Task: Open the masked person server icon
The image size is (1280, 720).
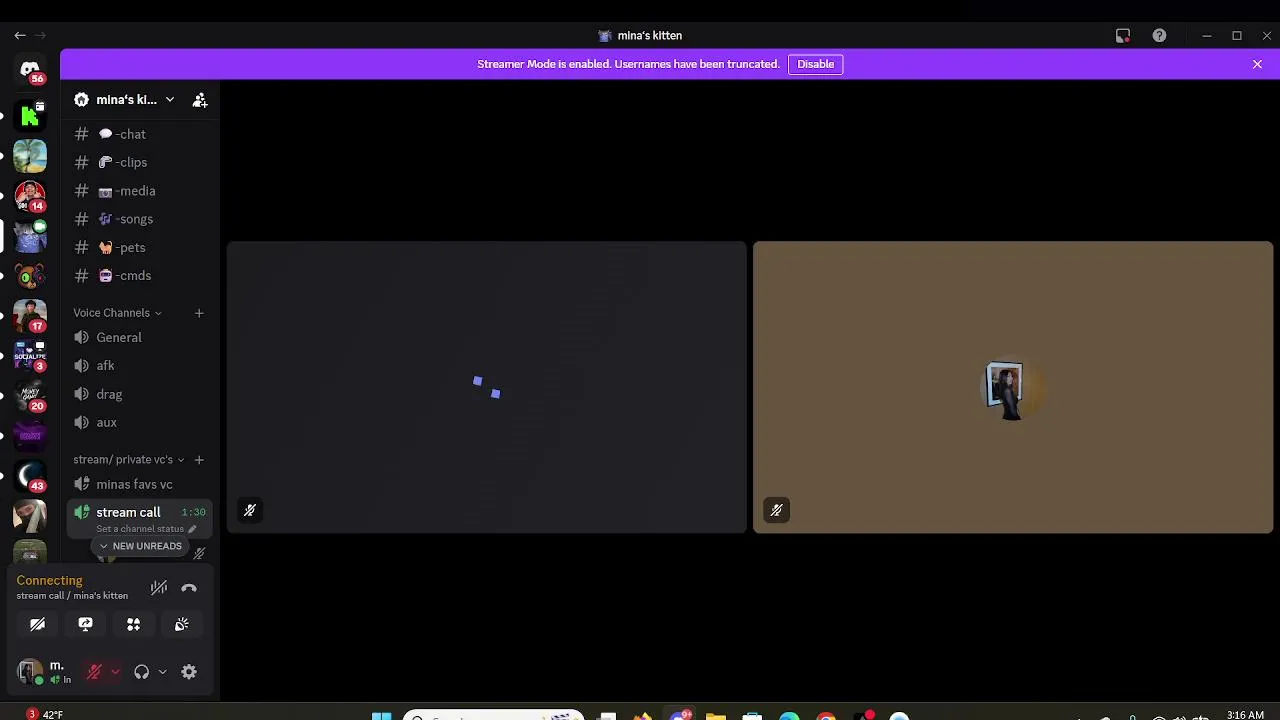Action: (30, 516)
